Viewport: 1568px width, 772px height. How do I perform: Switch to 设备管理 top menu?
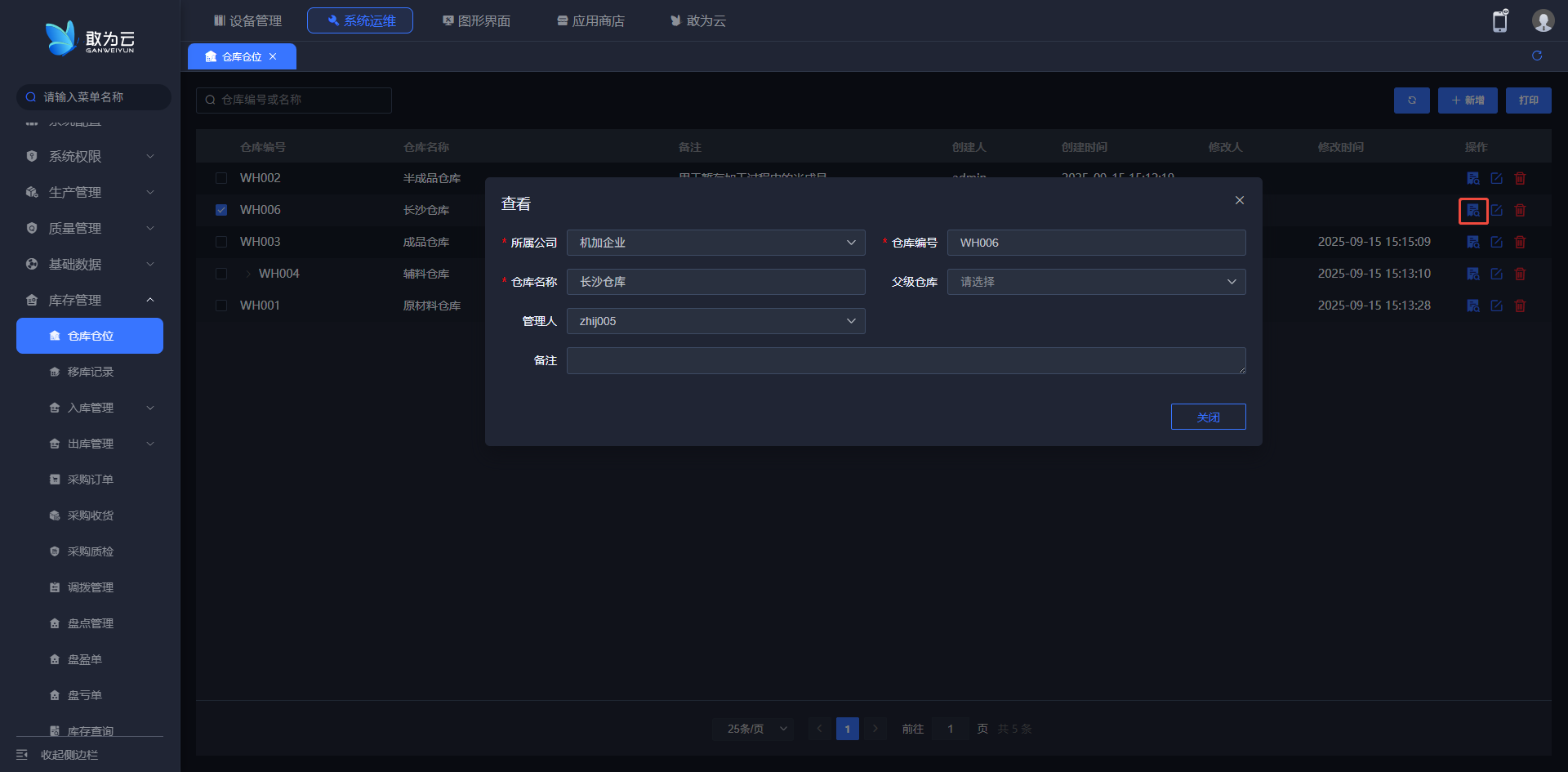pos(247,20)
